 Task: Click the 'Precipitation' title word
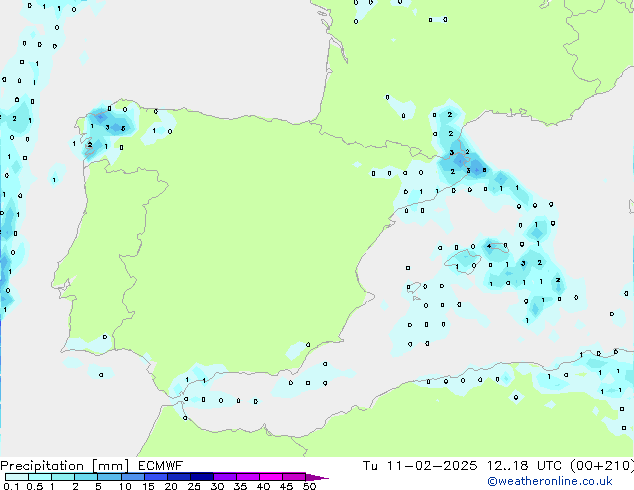coord(42,466)
